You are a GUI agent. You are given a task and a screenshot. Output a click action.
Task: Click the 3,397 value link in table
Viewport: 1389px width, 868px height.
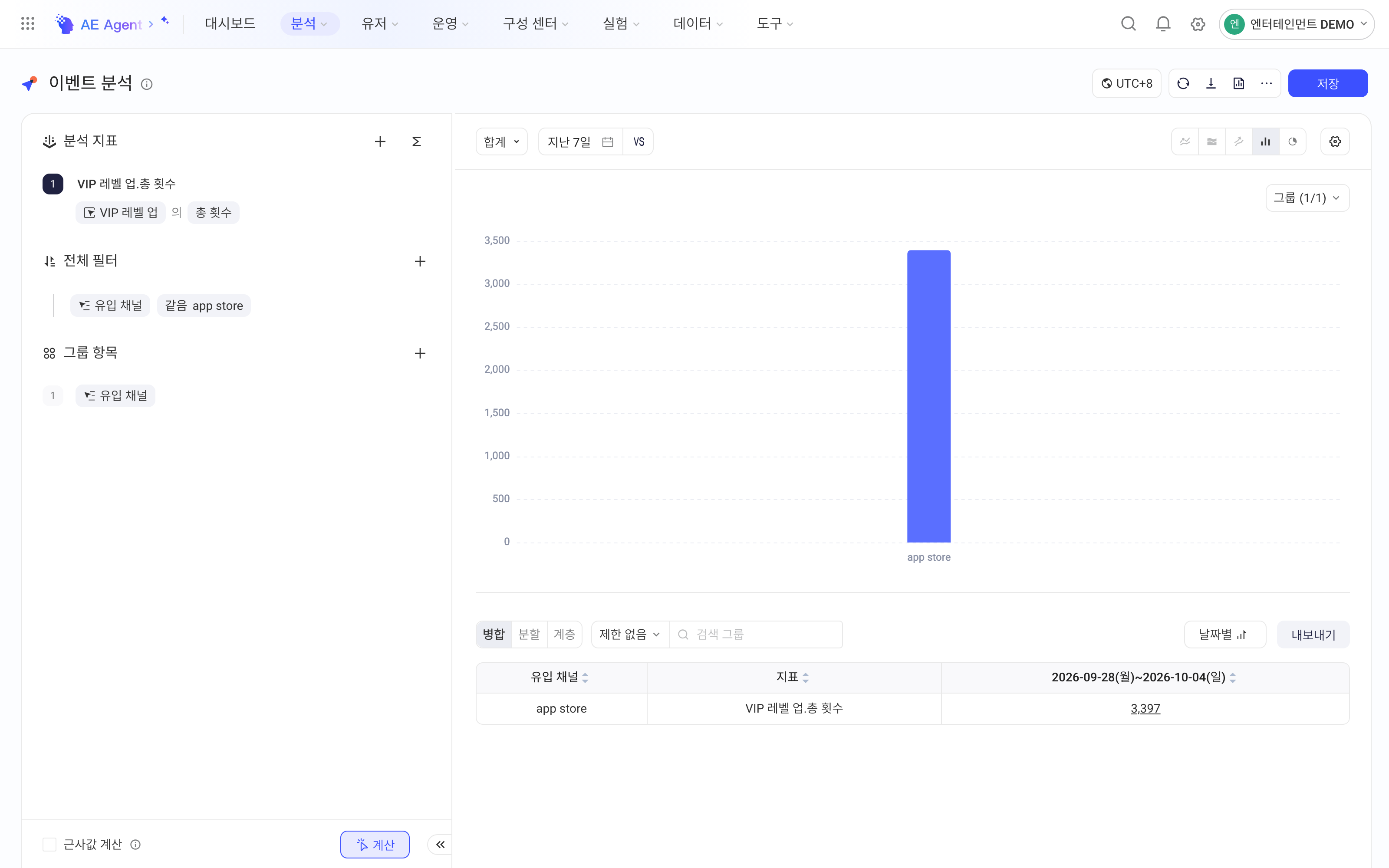1145,708
